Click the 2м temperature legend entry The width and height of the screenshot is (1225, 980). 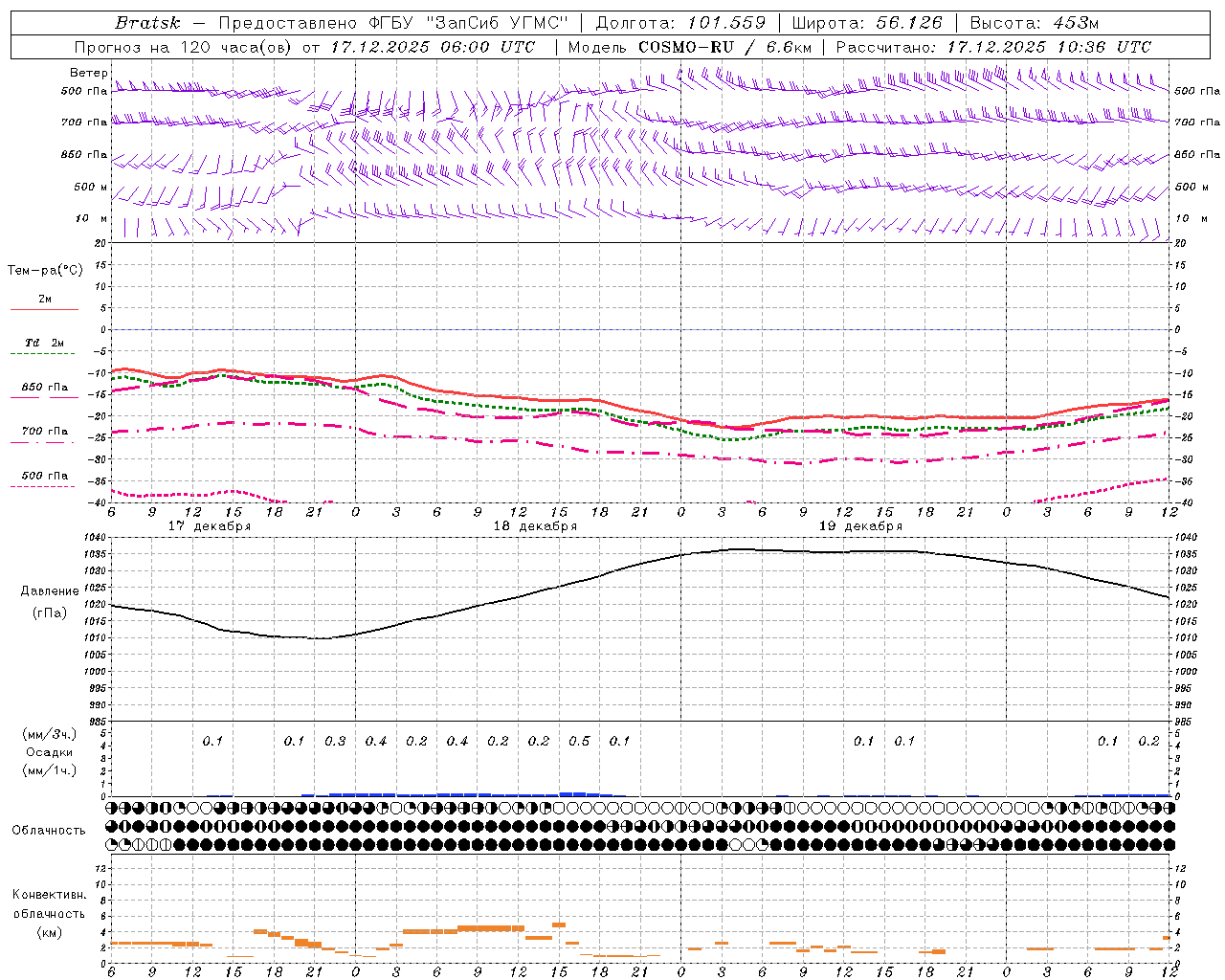coord(45,299)
